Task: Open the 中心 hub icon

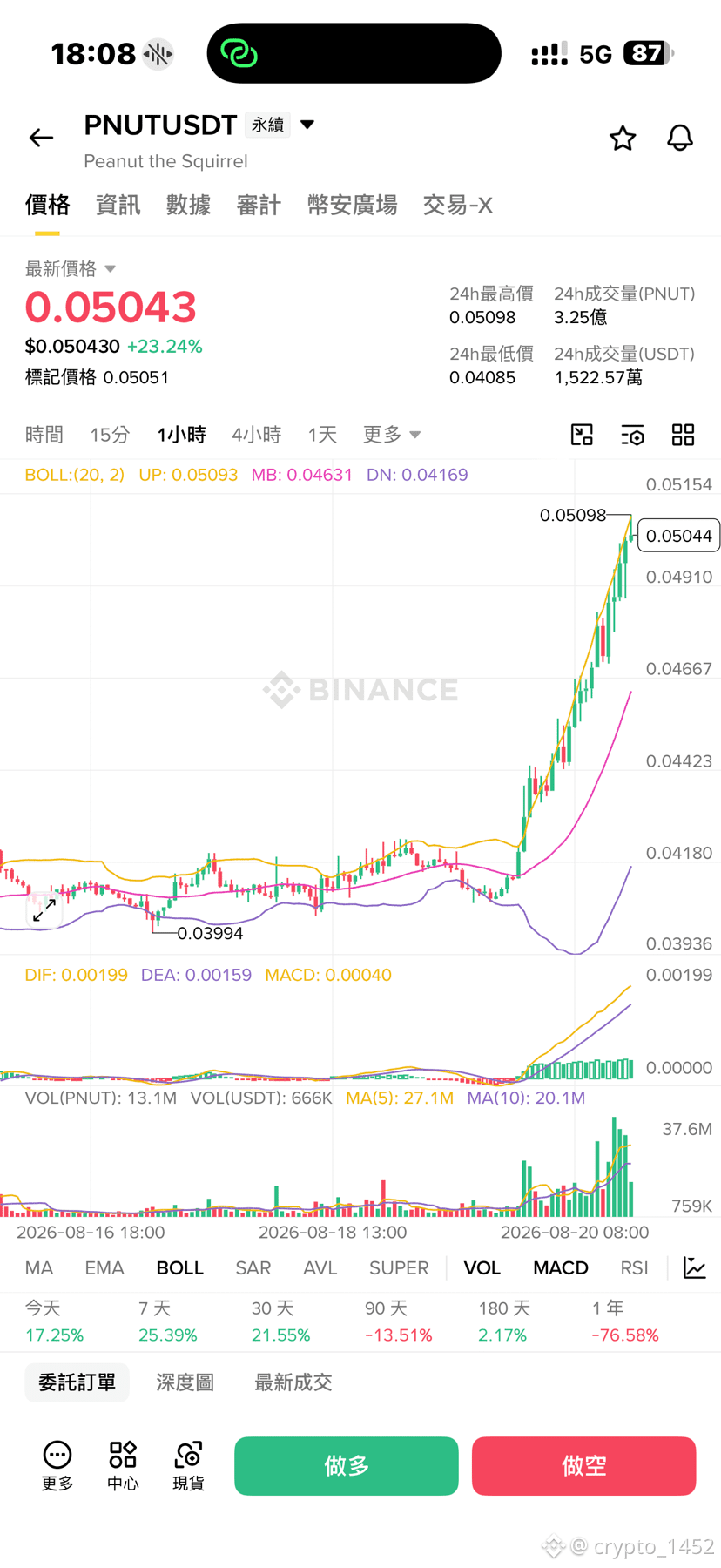Action: [123, 1465]
